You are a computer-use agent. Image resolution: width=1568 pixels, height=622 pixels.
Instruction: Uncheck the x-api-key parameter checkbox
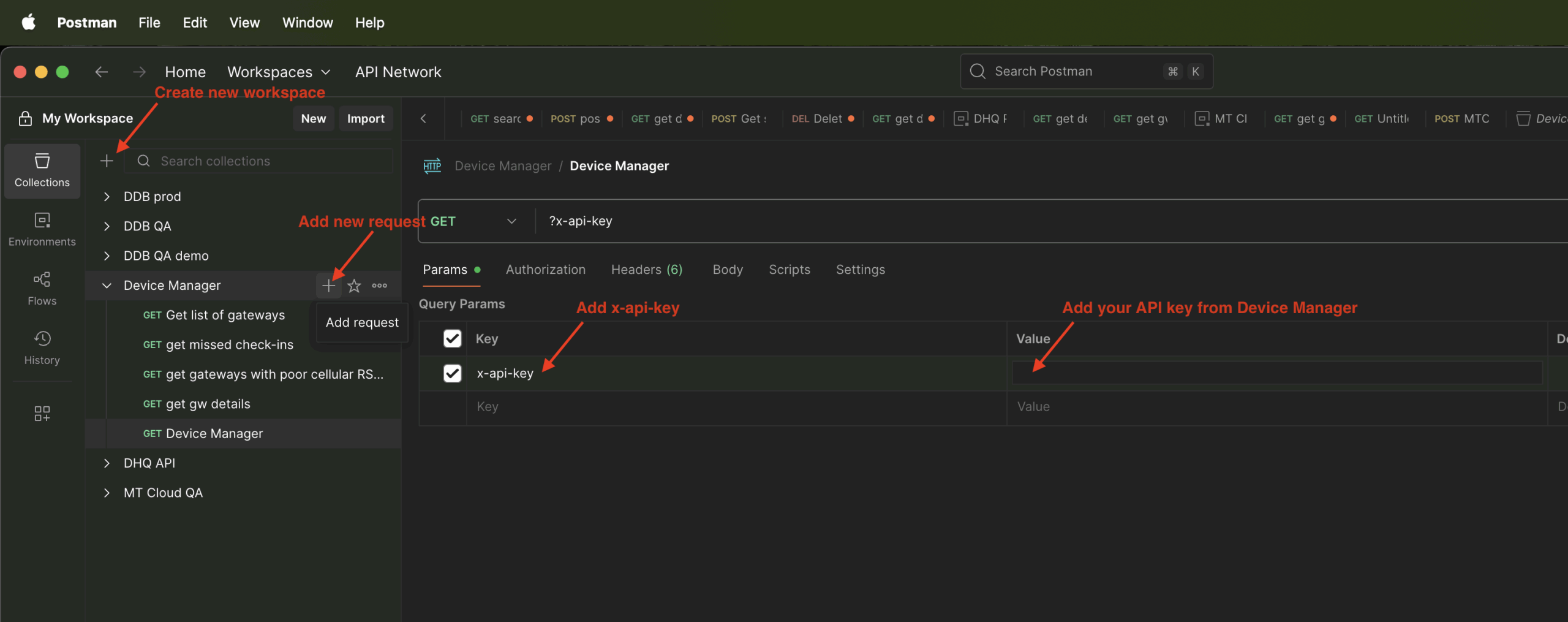coord(452,373)
